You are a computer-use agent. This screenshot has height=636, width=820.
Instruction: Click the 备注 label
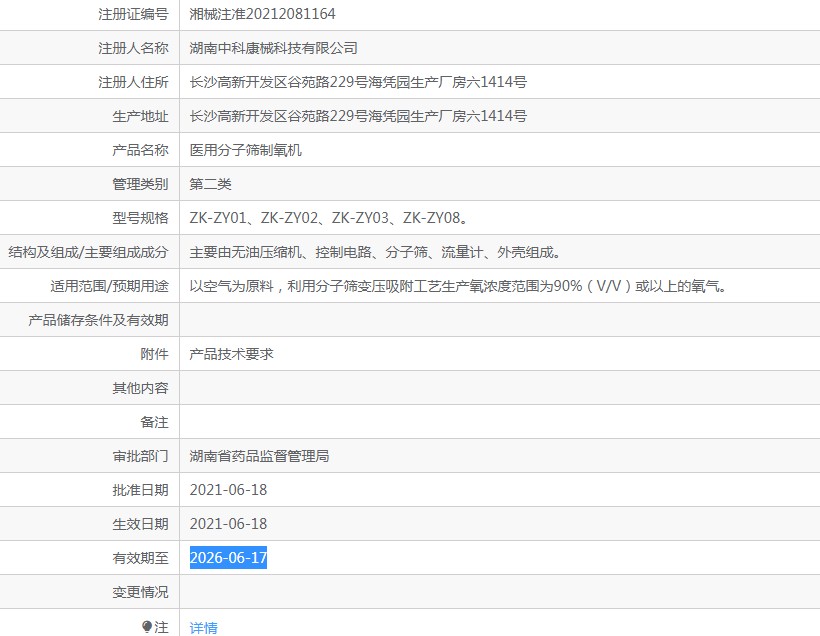[x=154, y=422]
